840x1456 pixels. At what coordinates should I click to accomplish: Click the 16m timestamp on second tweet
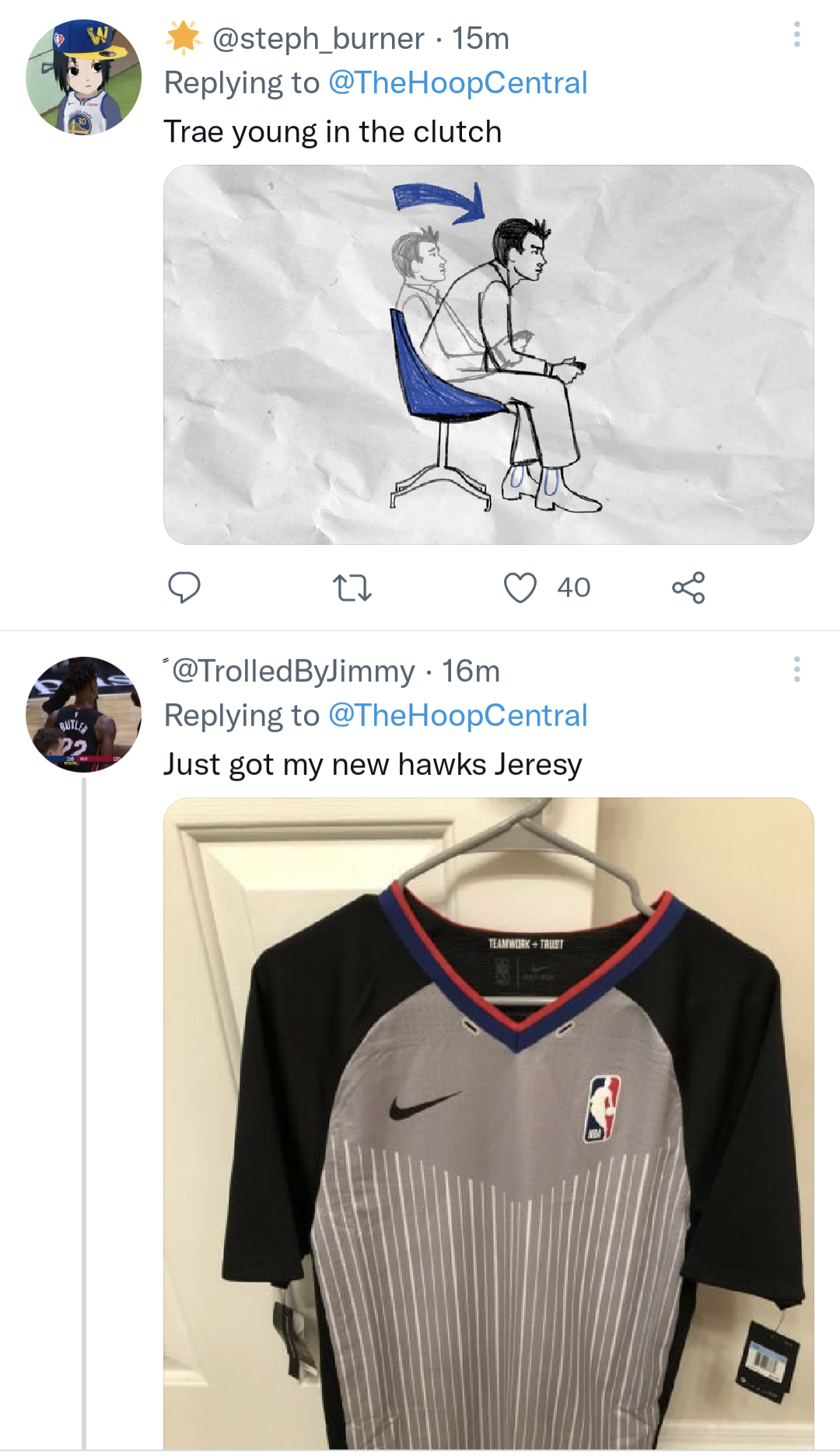[x=471, y=671]
